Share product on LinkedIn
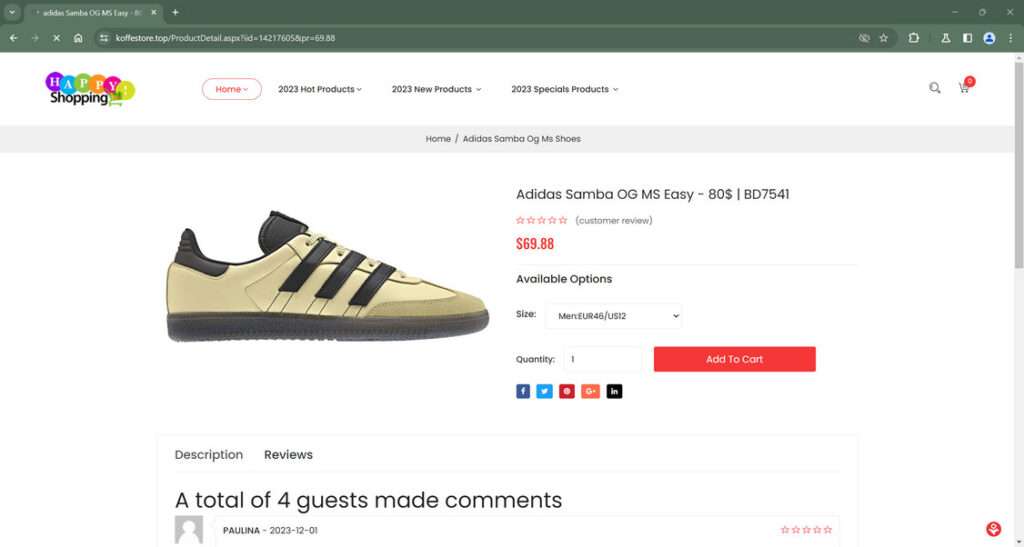The image size is (1024, 547). click(614, 391)
